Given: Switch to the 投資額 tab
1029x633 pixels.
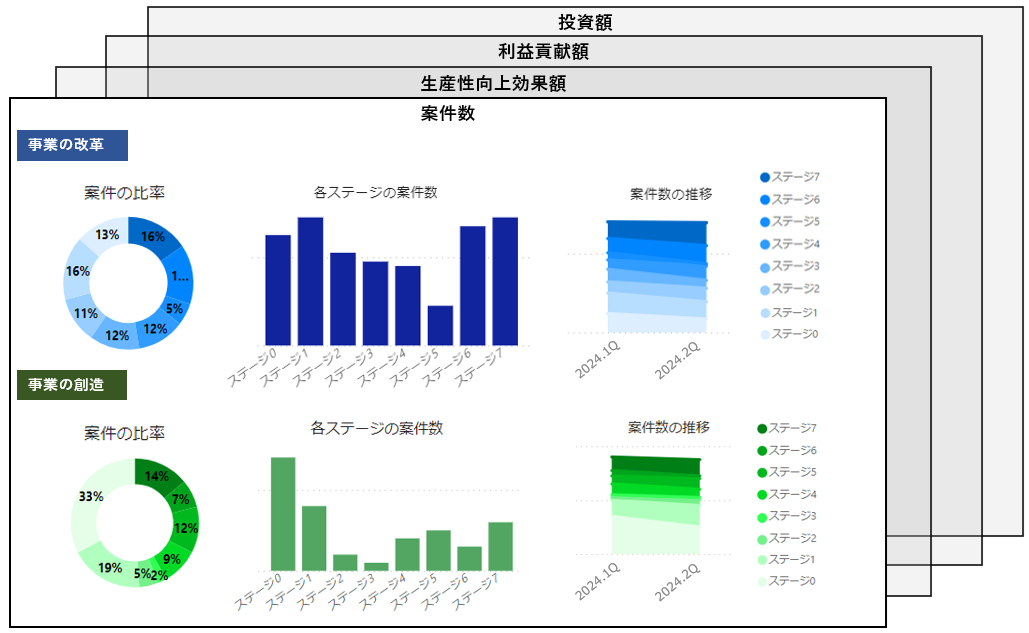Looking at the screenshot, I should click(585, 22).
